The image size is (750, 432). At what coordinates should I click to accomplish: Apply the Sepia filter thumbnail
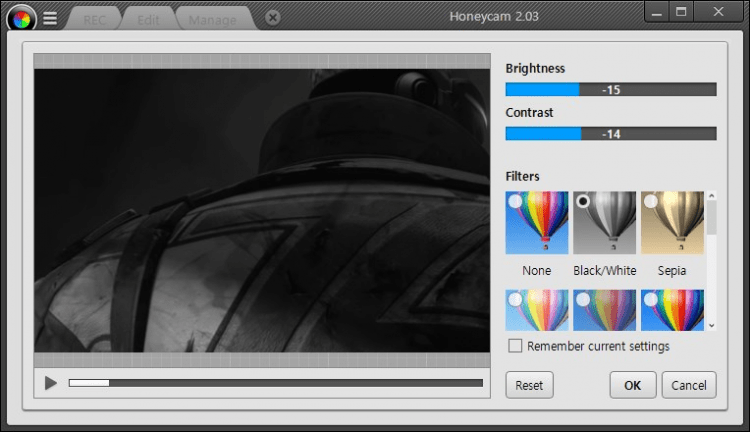[672, 223]
